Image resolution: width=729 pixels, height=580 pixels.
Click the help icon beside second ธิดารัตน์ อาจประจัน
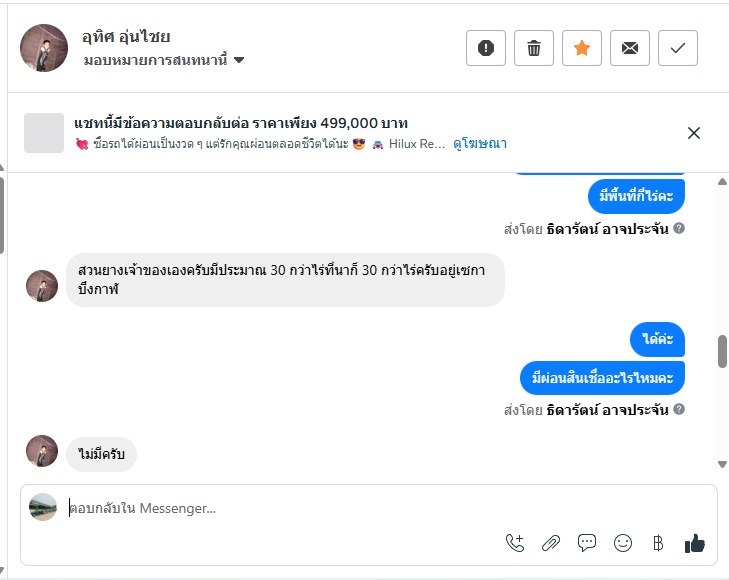click(679, 410)
